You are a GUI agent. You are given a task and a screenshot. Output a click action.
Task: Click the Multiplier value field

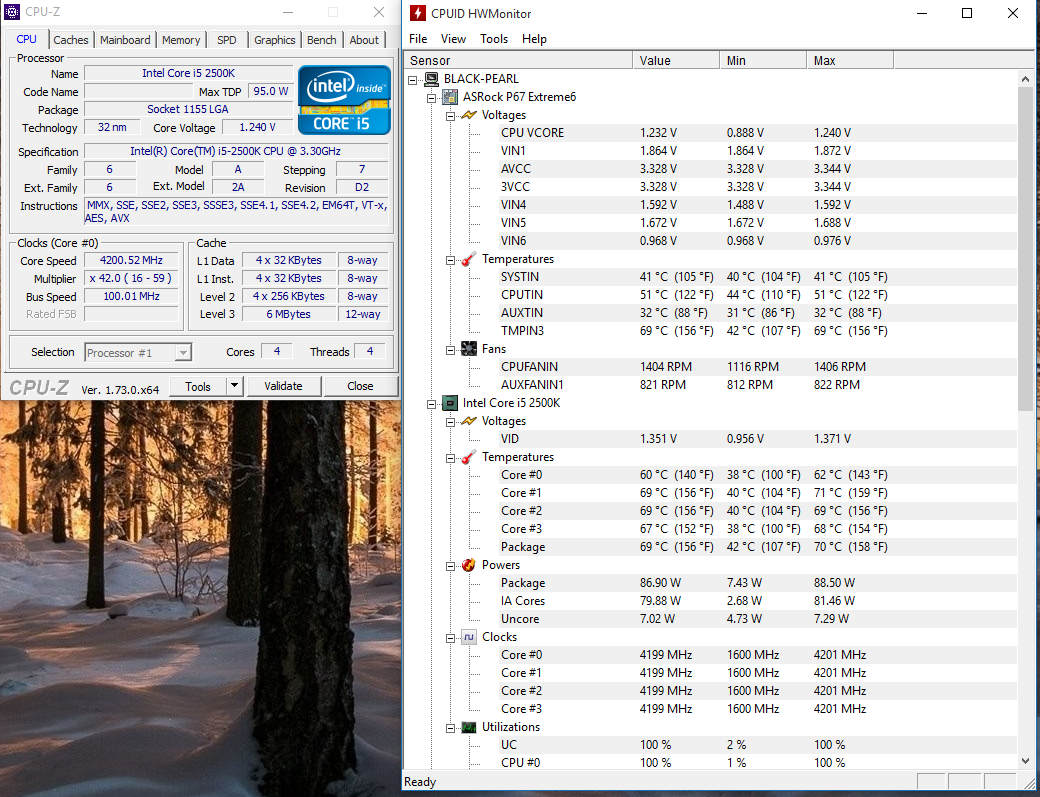pyautogui.click(x=131, y=278)
